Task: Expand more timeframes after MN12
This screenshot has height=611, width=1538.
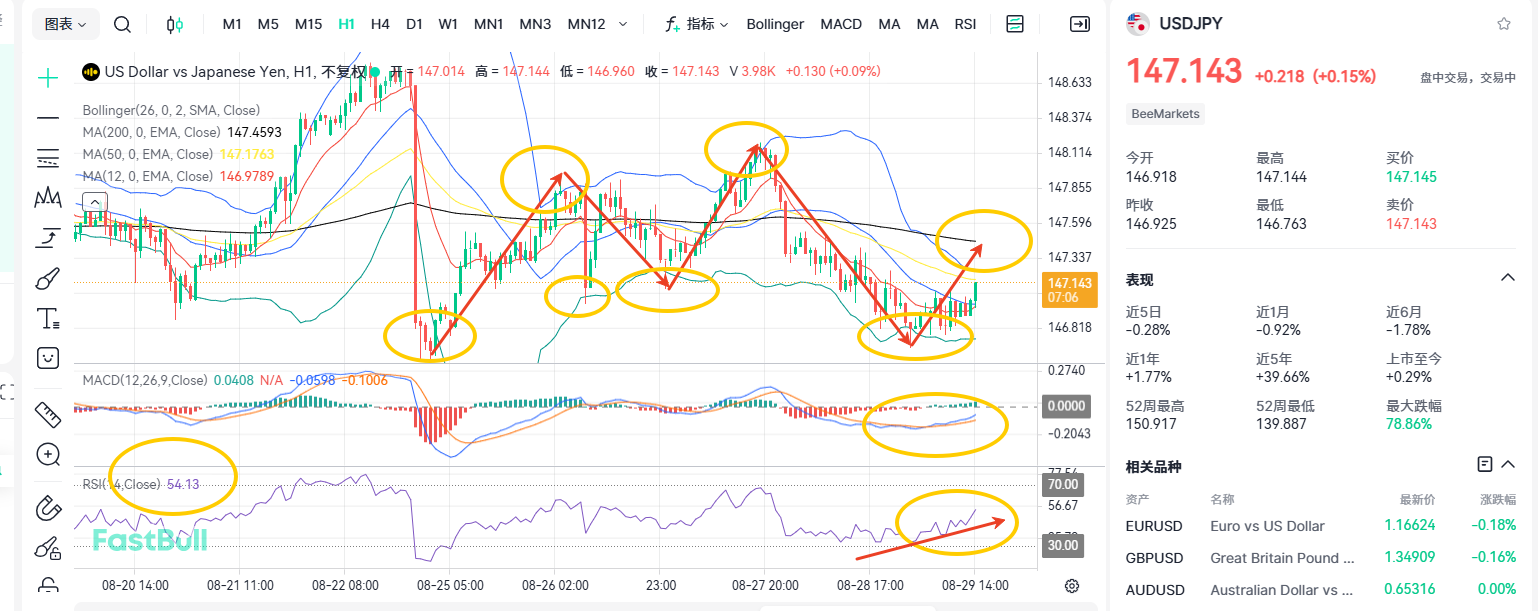Action: [624, 24]
